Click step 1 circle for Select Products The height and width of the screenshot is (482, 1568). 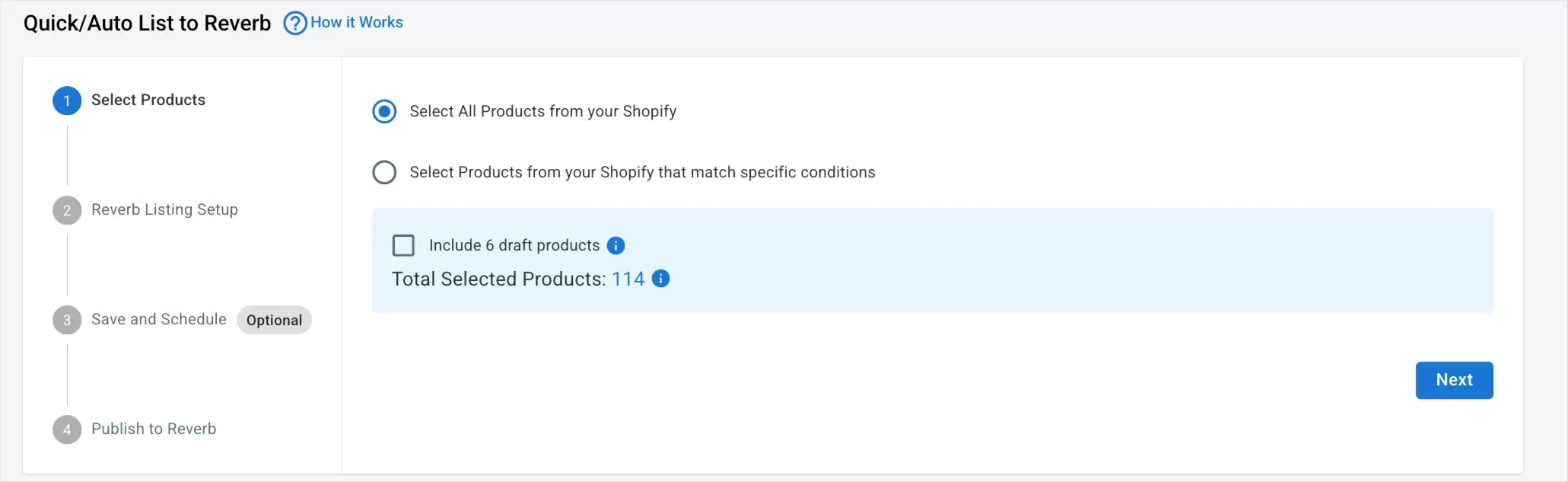point(66,101)
